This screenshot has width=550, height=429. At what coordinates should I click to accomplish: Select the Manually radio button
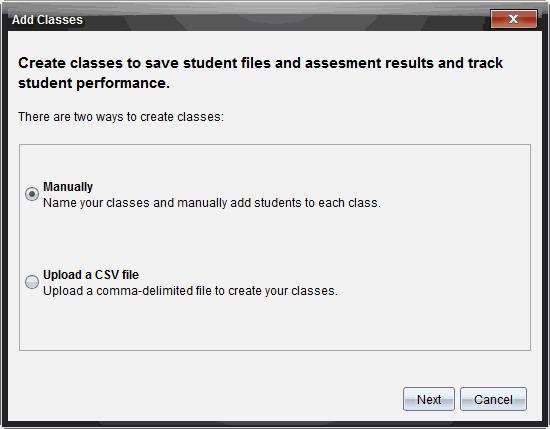[32, 194]
